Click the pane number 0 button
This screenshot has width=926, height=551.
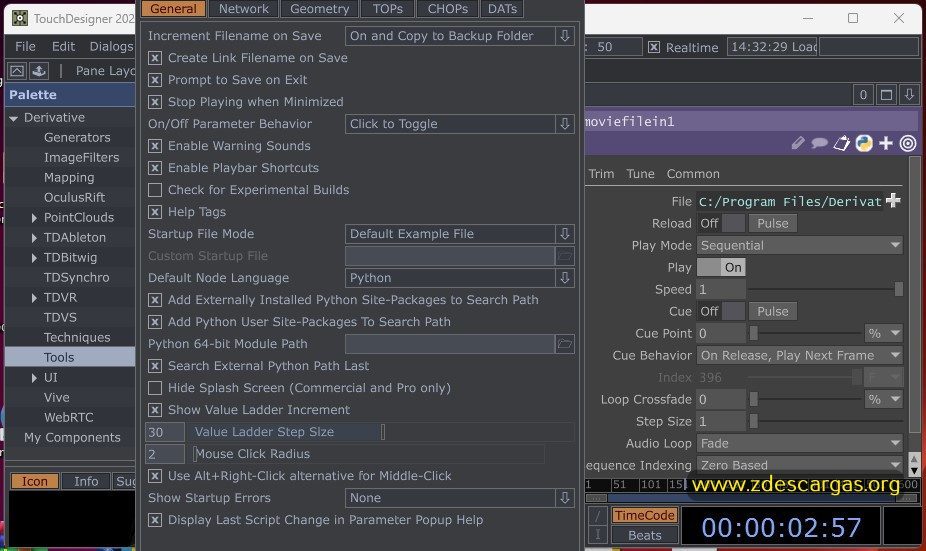[x=863, y=94]
